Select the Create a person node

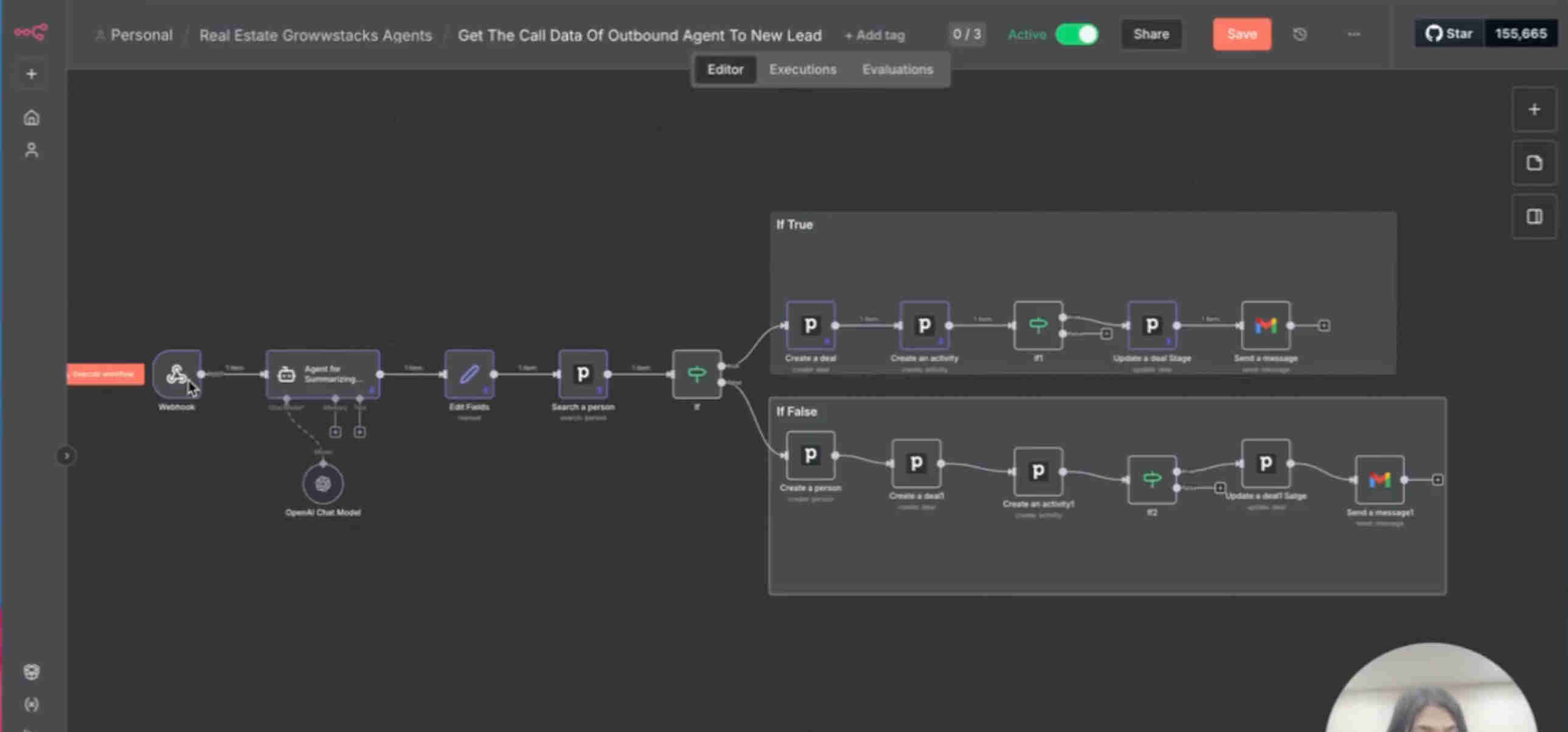click(x=810, y=455)
